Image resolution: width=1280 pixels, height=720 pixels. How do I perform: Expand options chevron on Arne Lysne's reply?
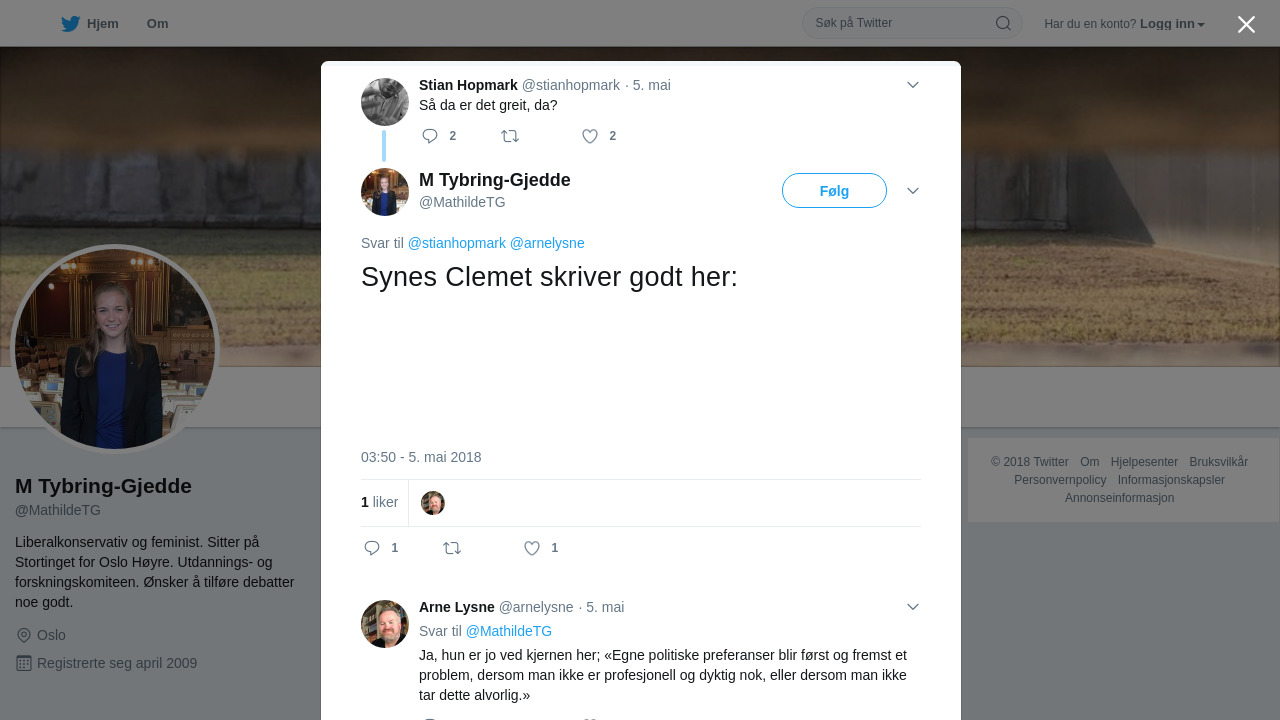tap(913, 607)
